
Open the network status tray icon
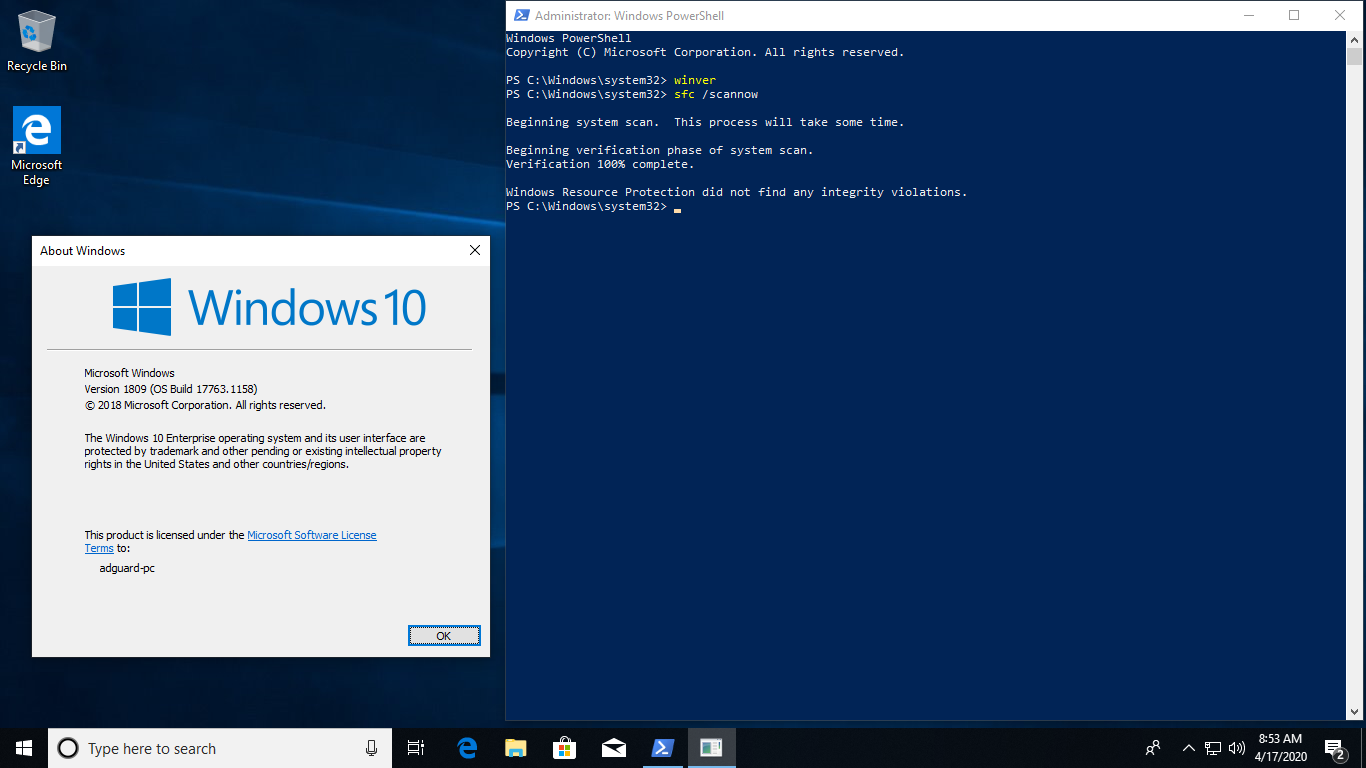pos(1213,748)
